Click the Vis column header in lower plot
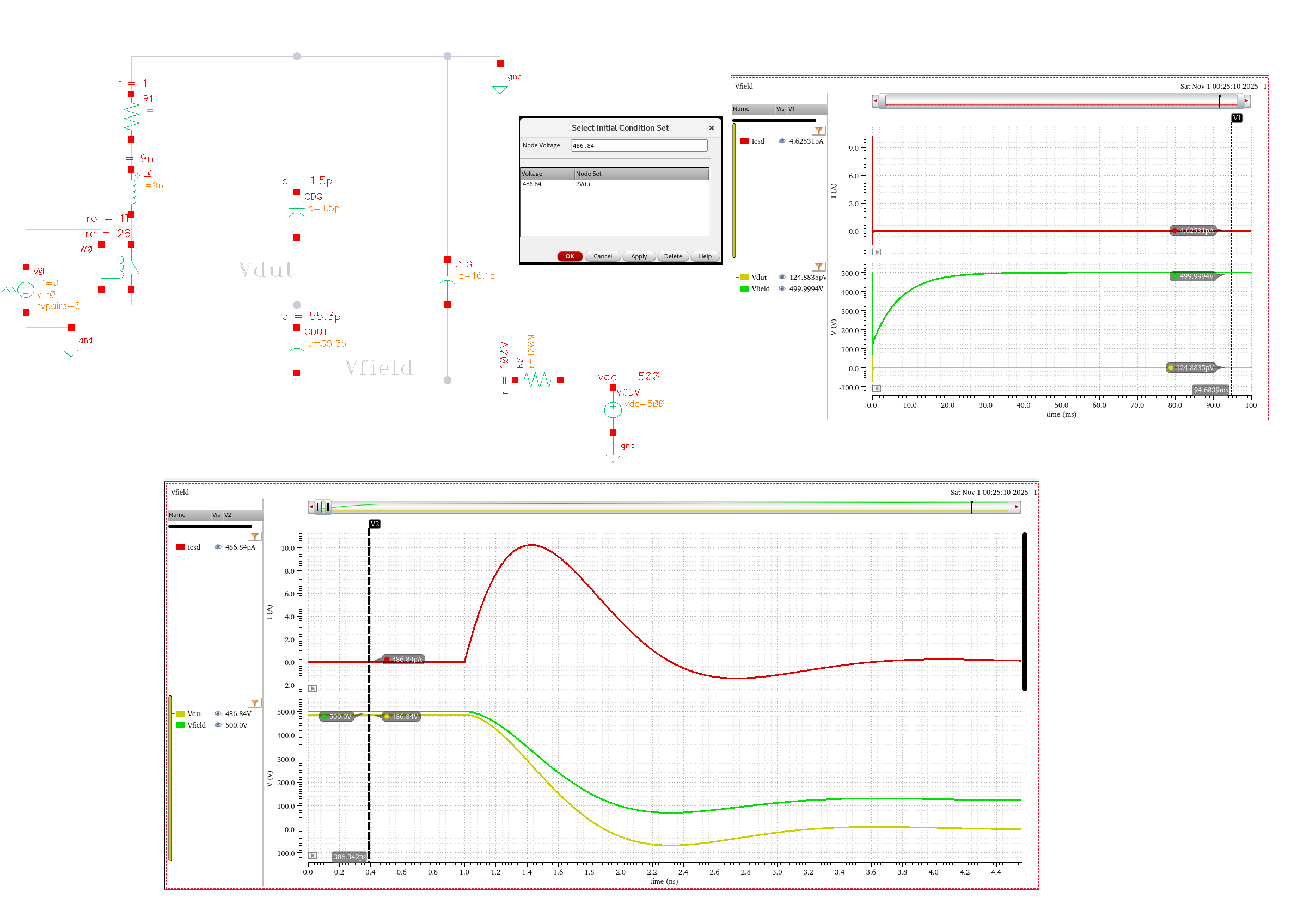Screen dimensions: 1316x911 (216, 515)
